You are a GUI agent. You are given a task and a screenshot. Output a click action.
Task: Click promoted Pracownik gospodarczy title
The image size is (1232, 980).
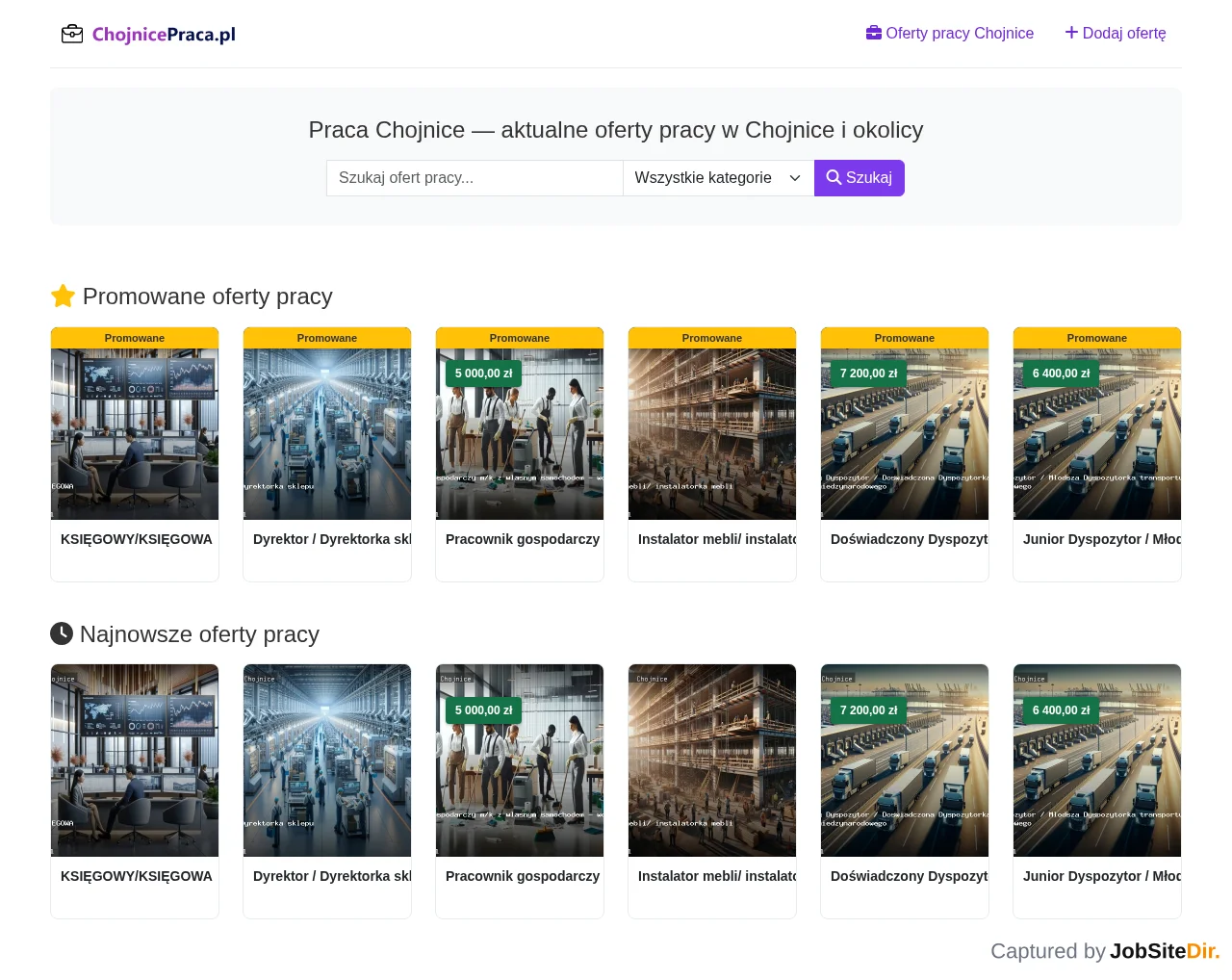coord(523,539)
